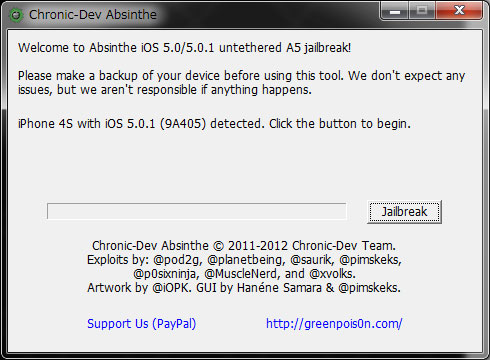Click the @planetbeing credit handle
The image size is (490, 360).
pos(247,260)
